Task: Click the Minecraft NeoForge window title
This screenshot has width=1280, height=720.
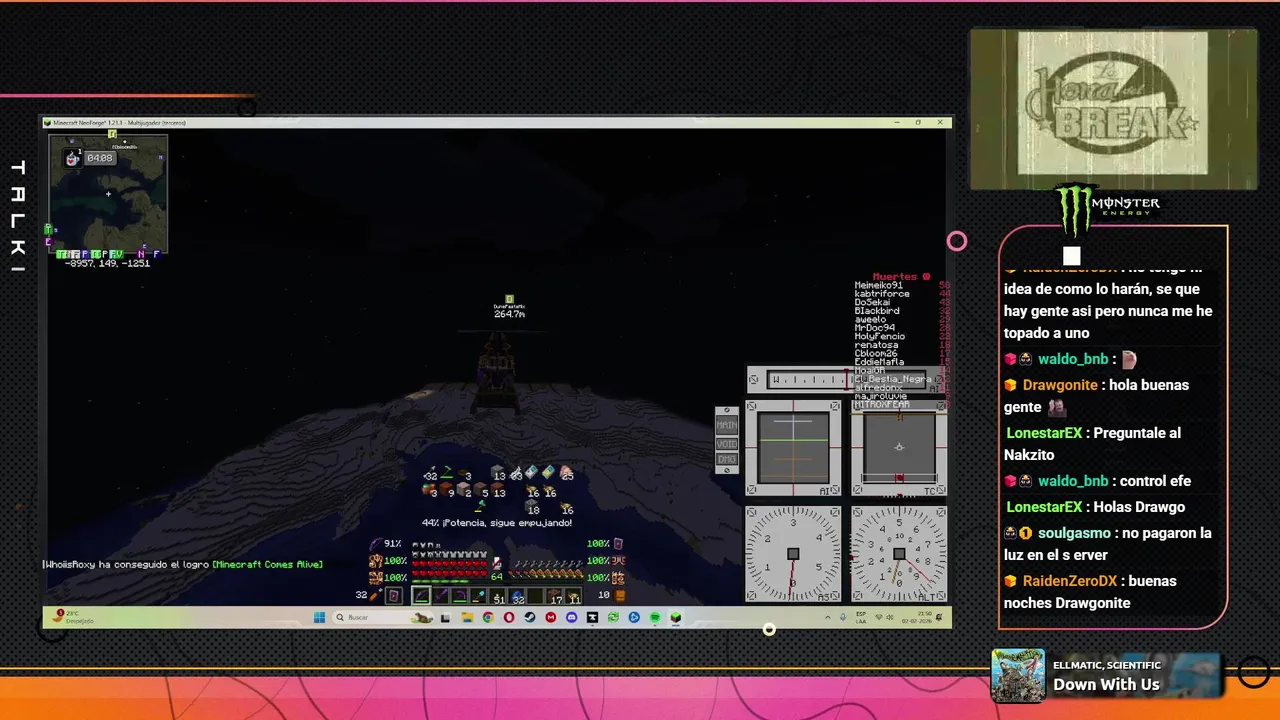Action: 120,123
